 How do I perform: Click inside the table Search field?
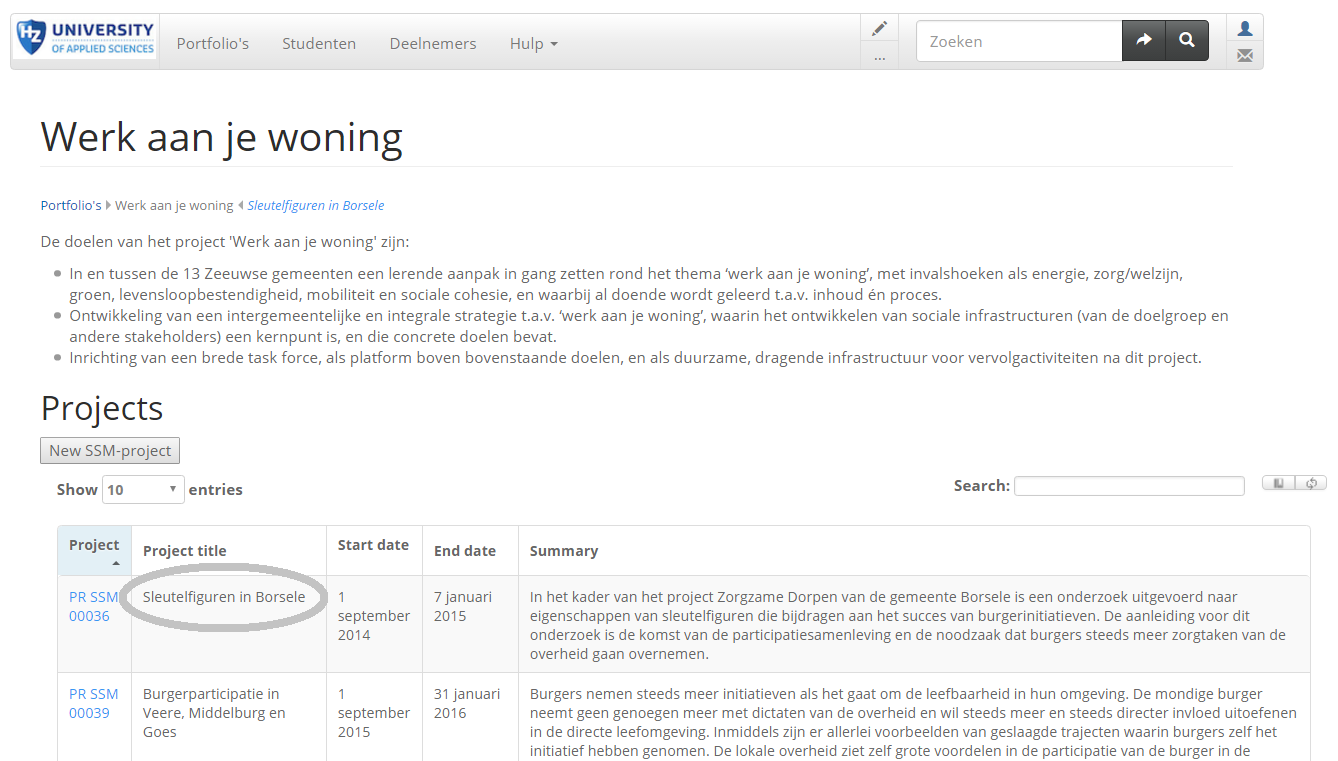1129,485
